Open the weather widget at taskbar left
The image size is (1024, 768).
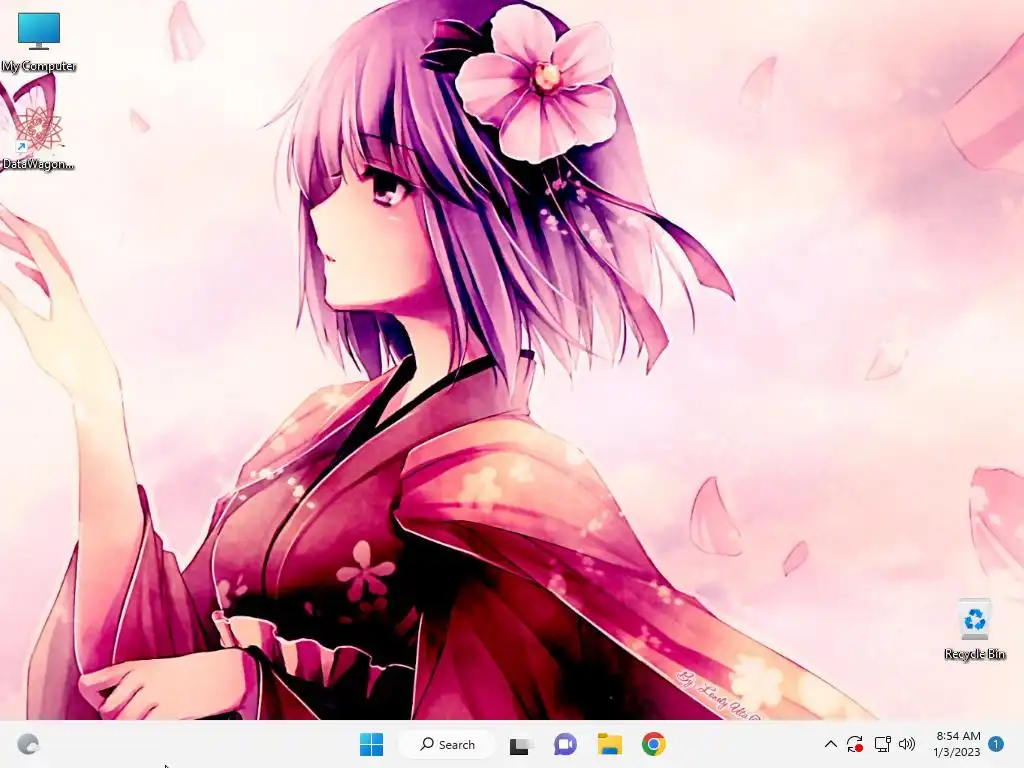coord(28,744)
